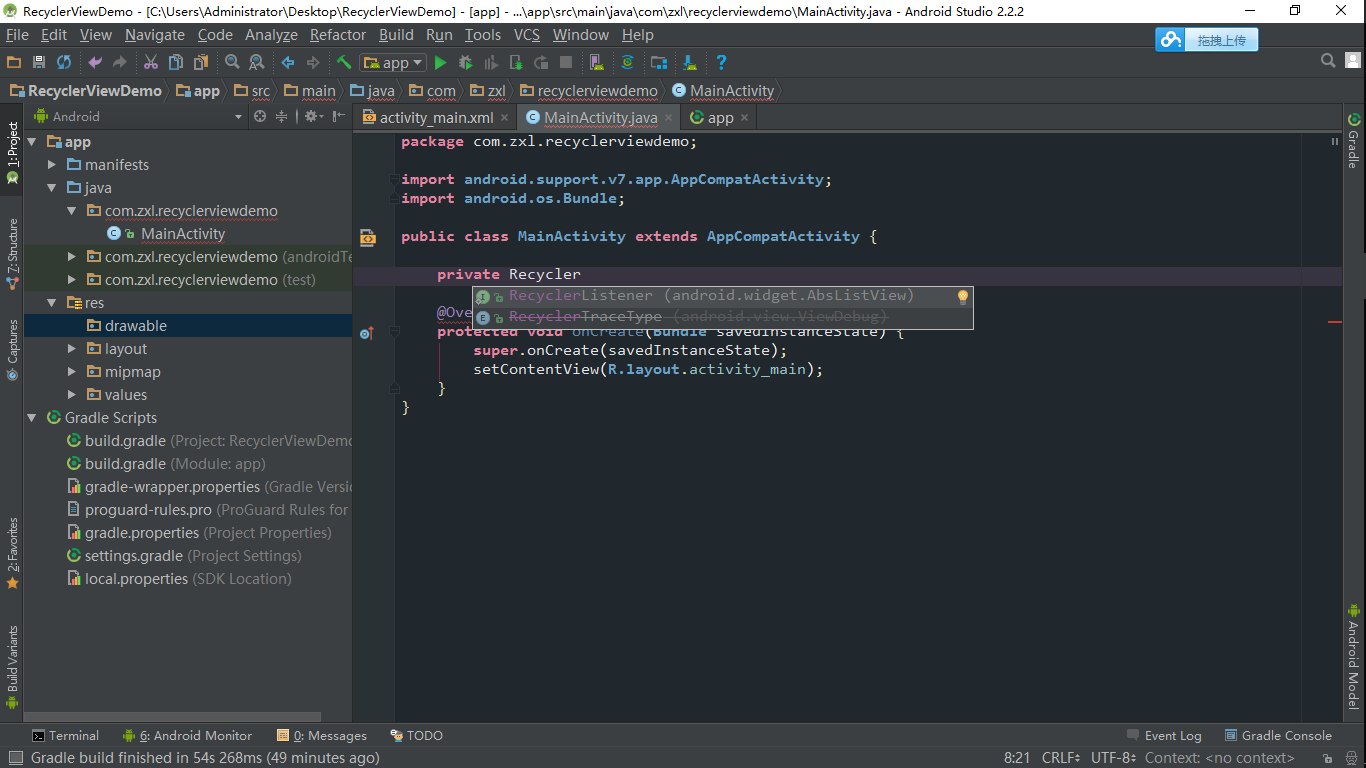
Task: Click the Help question mark icon
Action: pos(721,62)
